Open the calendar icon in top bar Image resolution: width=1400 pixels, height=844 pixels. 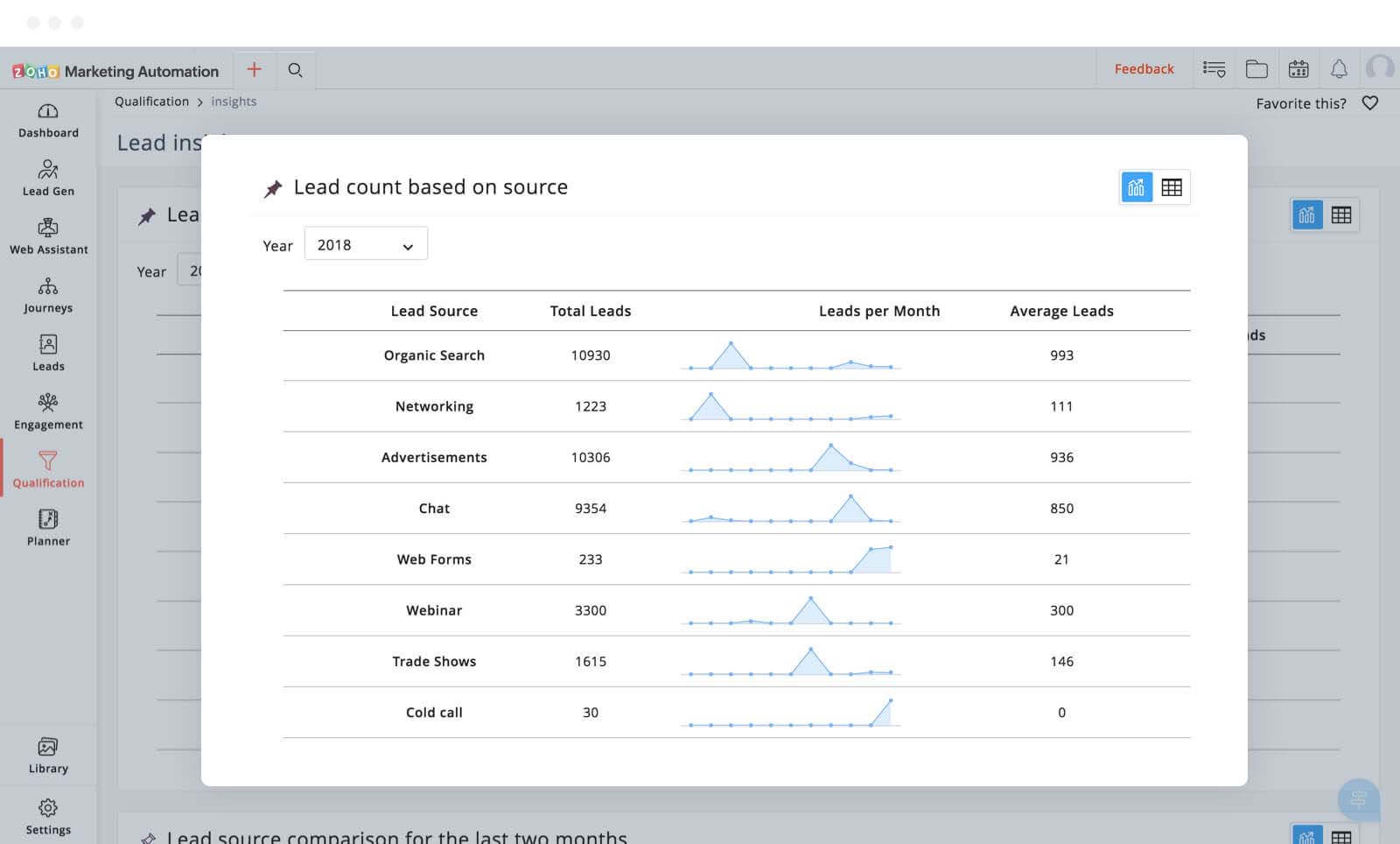click(x=1298, y=69)
